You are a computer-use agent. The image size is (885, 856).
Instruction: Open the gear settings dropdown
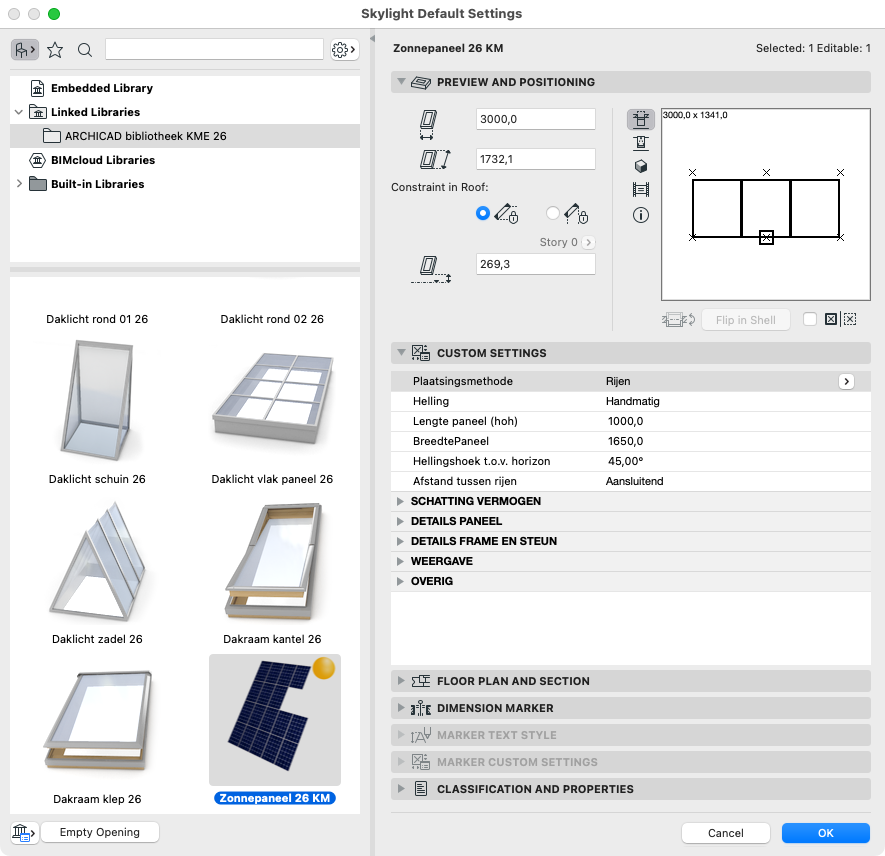pos(344,50)
